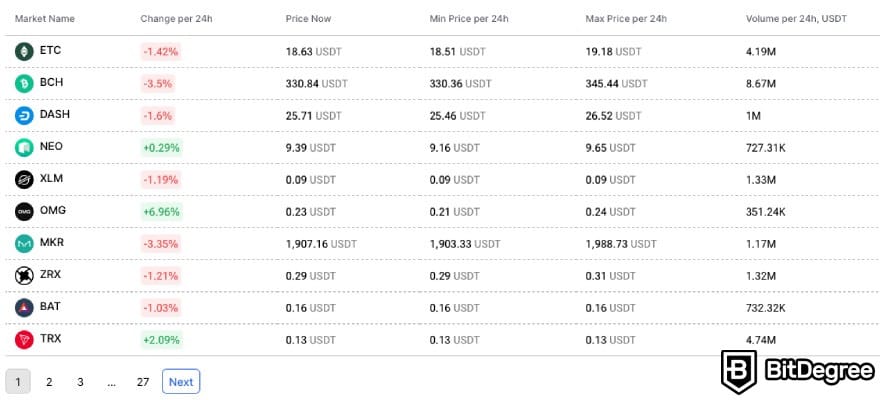The height and width of the screenshot is (400, 880).
Task: Select current page 1 button
Action: (18, 382)
